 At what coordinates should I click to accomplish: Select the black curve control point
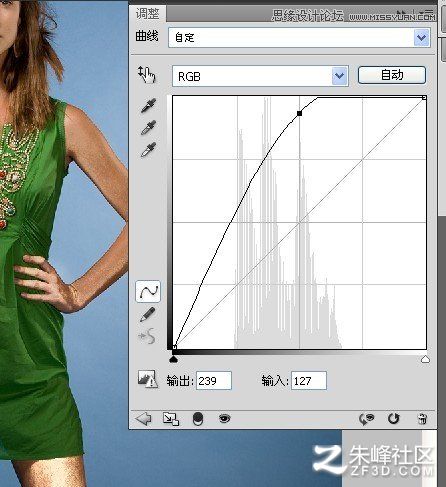[x=299, y=113]
